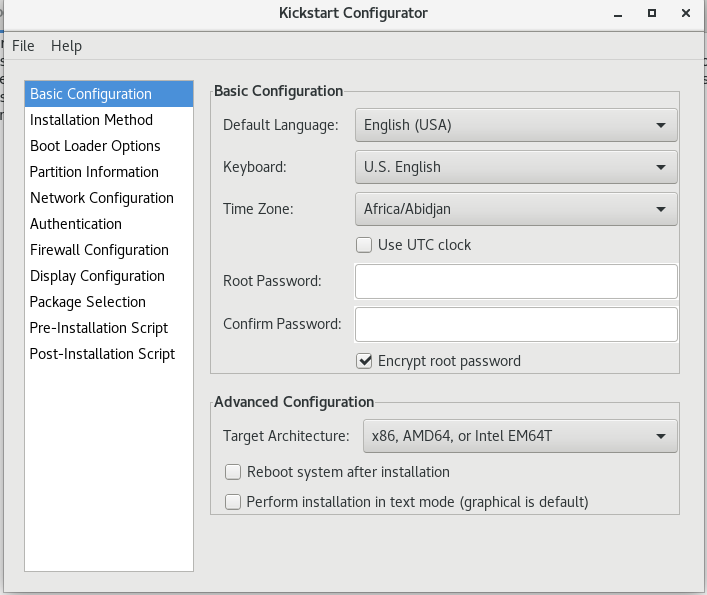Select Network Configuration in sidebar
The height and width of the screenshot is (595, 707).
(x=101, y=198)
